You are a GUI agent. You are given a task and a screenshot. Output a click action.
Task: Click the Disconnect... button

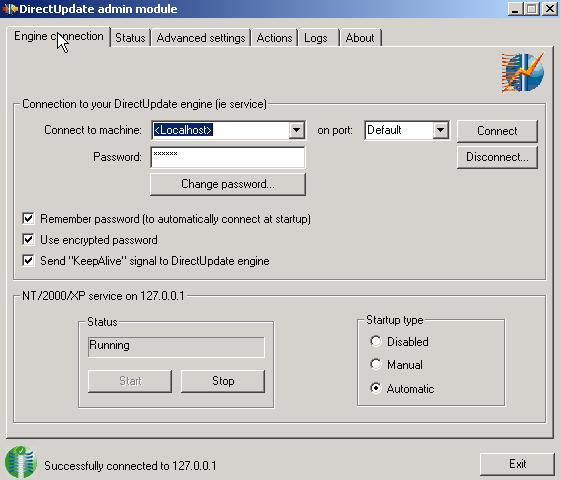point(497,157)
